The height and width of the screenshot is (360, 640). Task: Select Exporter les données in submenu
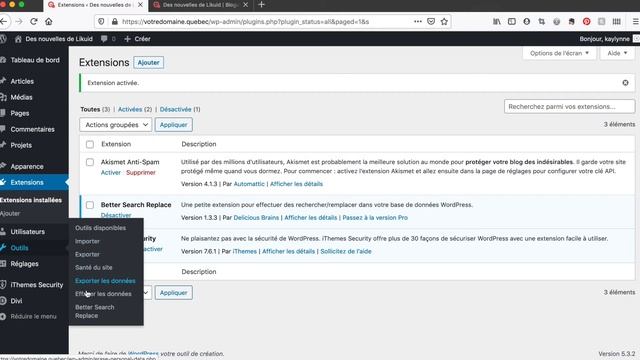[105, 281]
